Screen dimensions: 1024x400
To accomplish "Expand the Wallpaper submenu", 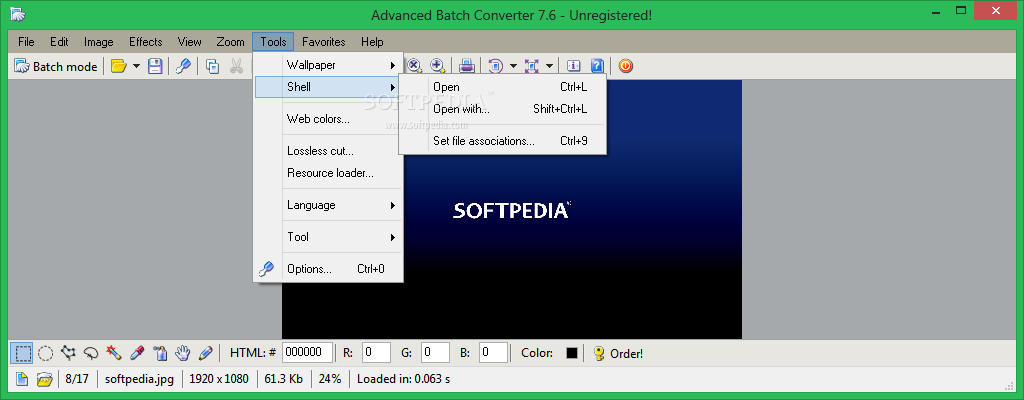I will click(x=328, y=65).
